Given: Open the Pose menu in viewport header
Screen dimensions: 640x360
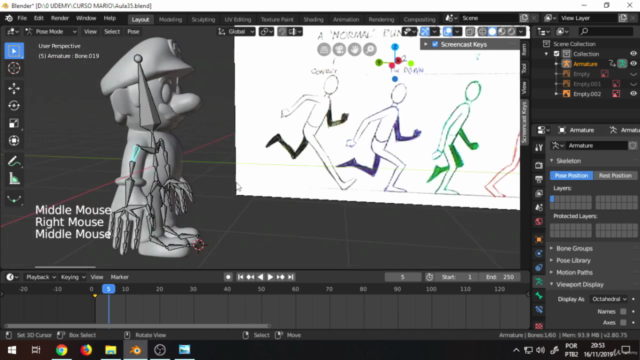Looking at the screenshot, I should [133, 31].
